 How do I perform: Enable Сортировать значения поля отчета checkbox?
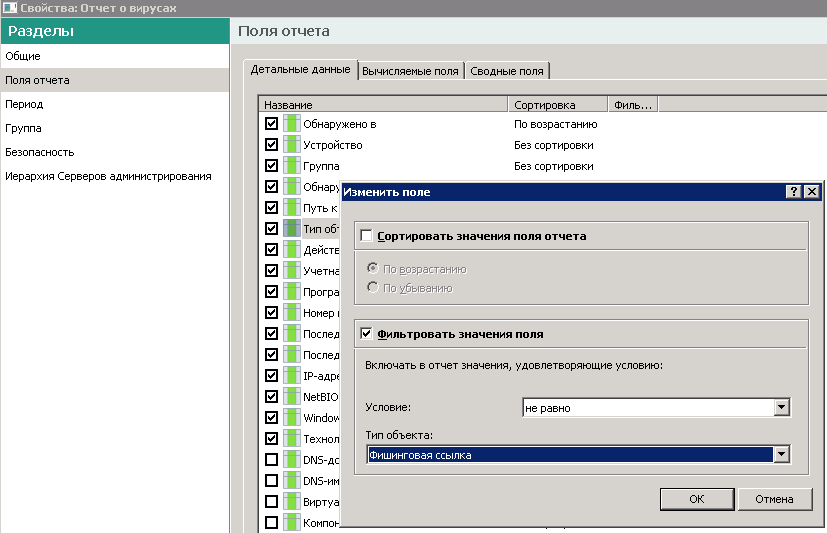(x=367, y=236)
